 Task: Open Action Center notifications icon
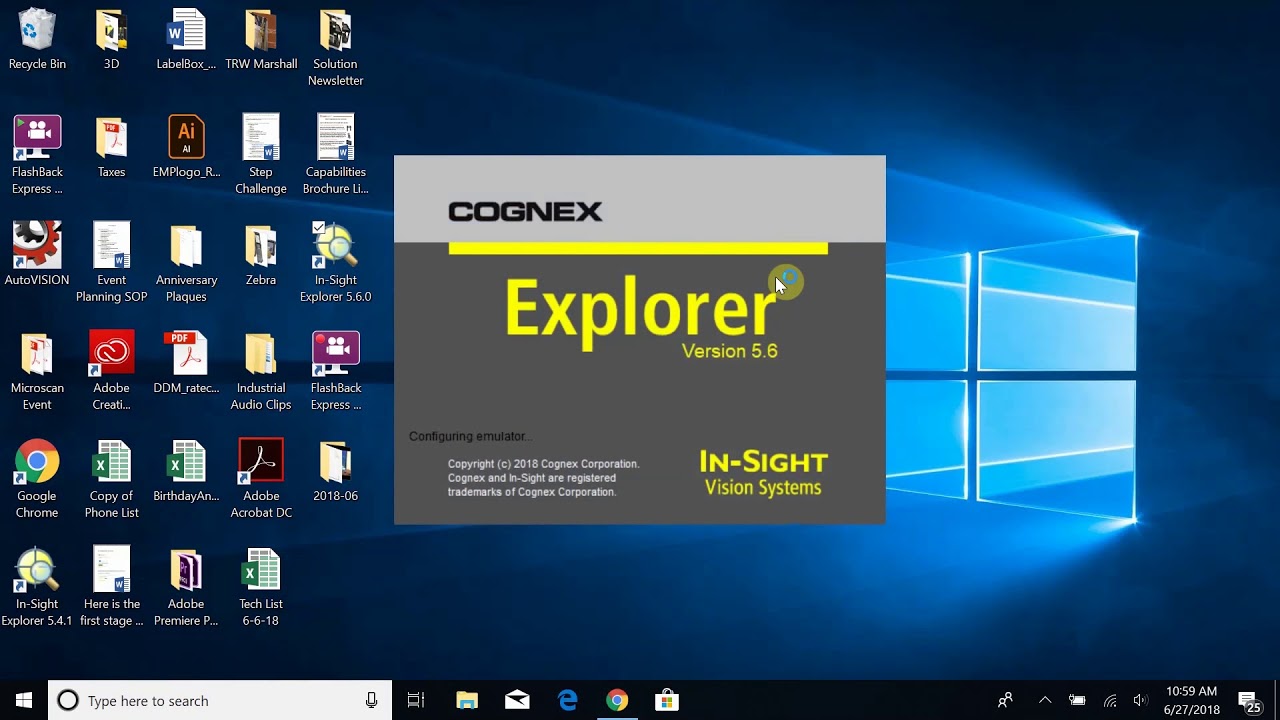1248,700
